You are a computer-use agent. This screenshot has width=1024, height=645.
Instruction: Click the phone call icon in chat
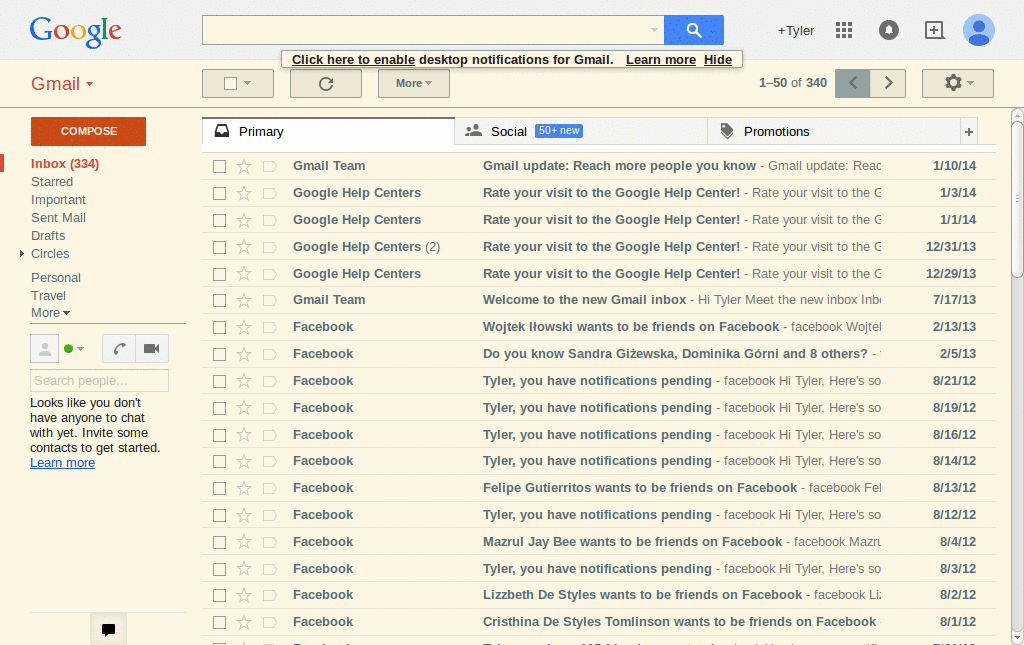pos(119,349)
